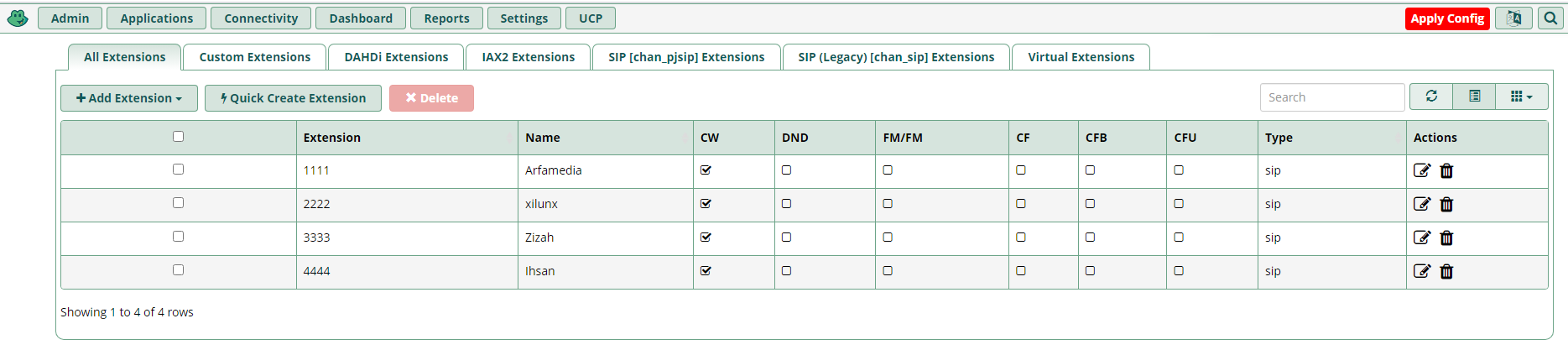Switch to SIP [chan_pjsip] Extensions tab
This screenshot has height=355, width=1568.
coord(686,57)
